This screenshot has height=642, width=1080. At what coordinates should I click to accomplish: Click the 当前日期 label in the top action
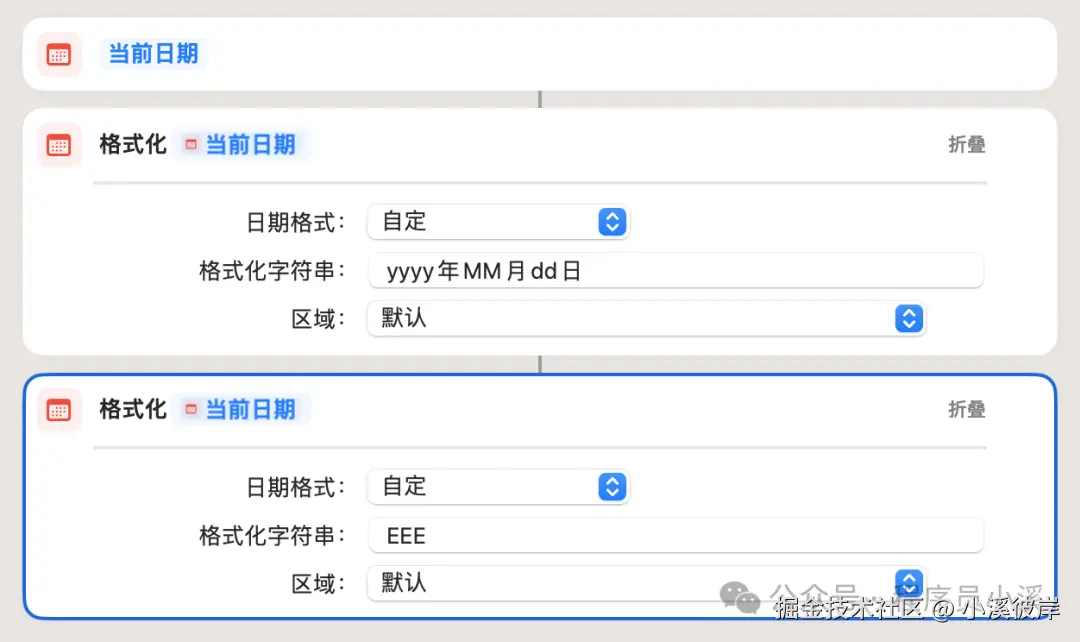(x=154, y=54)
